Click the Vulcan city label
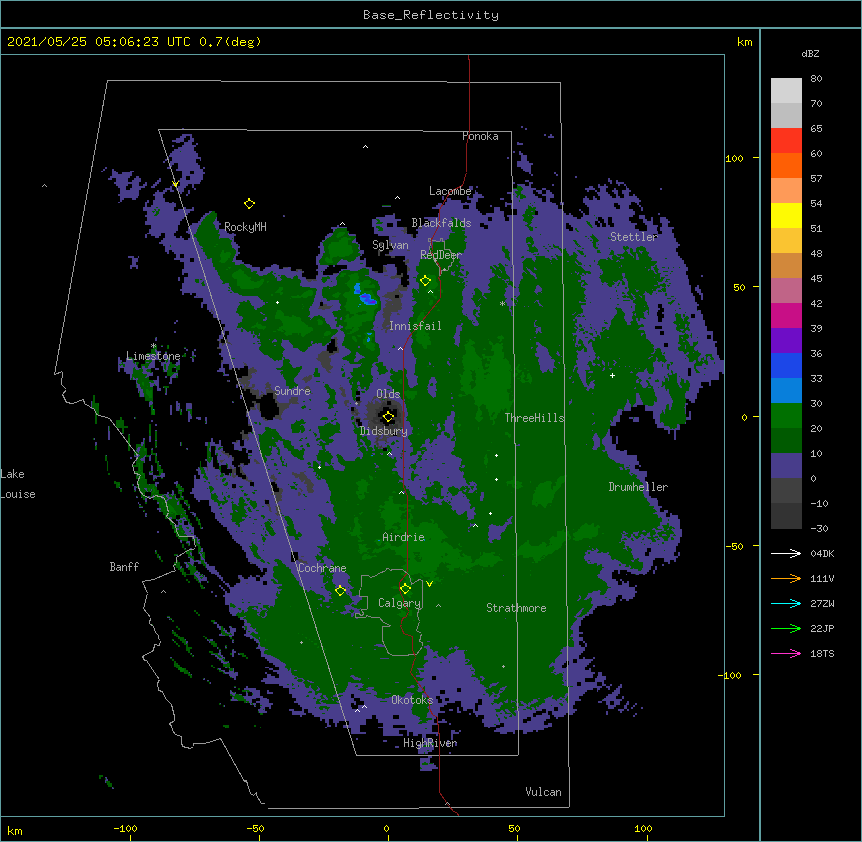 [x=543, y=792]
